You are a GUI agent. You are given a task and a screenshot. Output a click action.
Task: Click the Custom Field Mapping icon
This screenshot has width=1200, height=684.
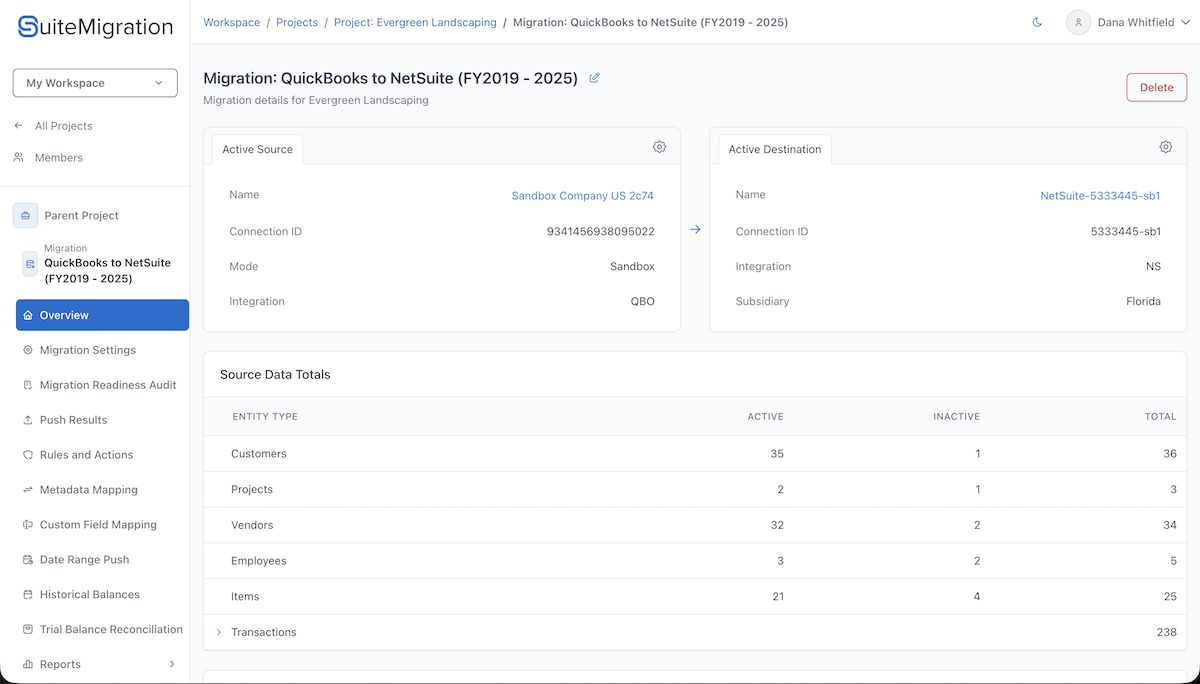[28, 525]
